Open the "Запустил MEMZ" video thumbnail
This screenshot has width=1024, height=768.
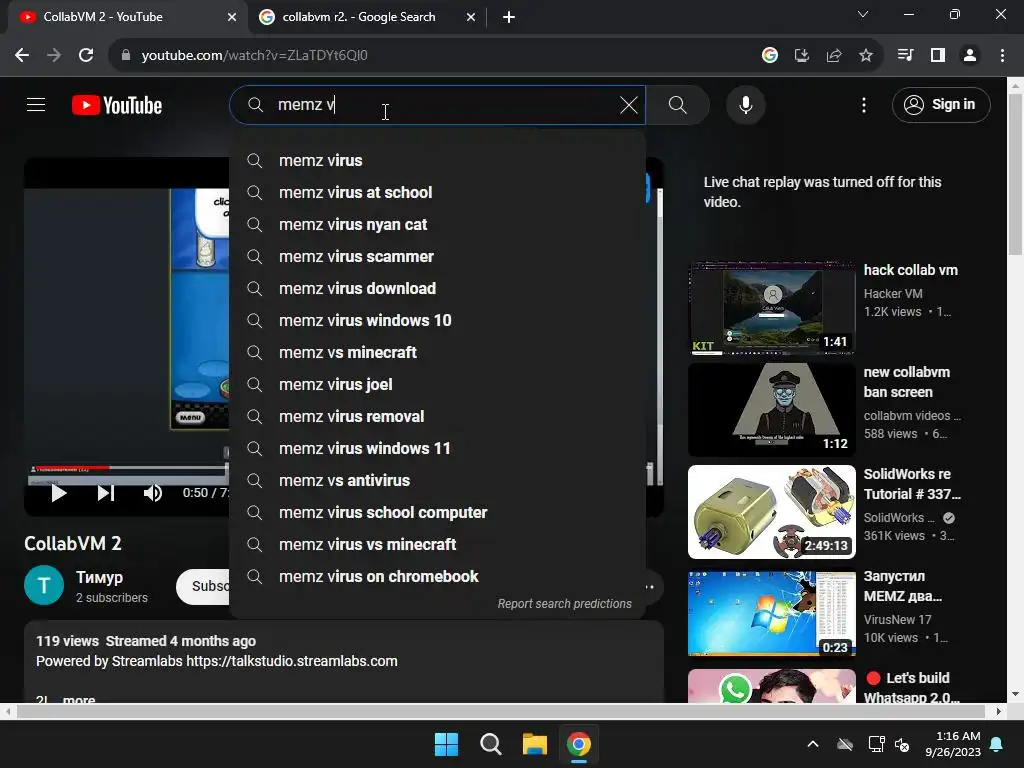tap(771, 613)
